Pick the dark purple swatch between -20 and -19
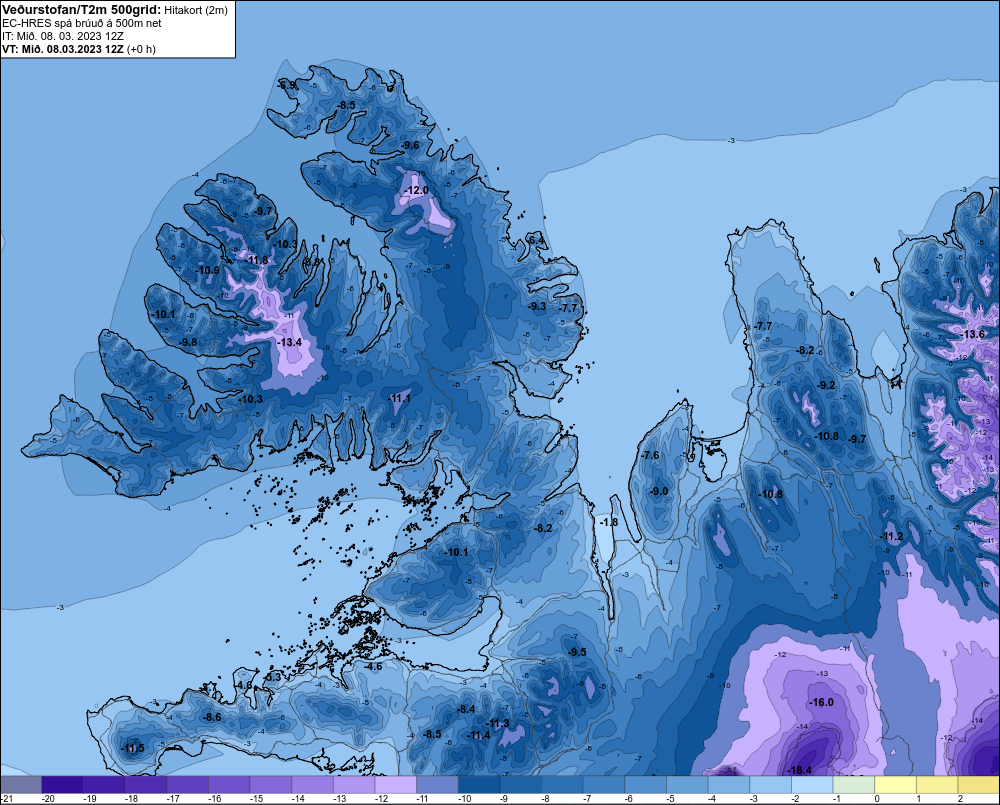The width and height of the screenshot is (1000, 805). [x=62, y=784]
